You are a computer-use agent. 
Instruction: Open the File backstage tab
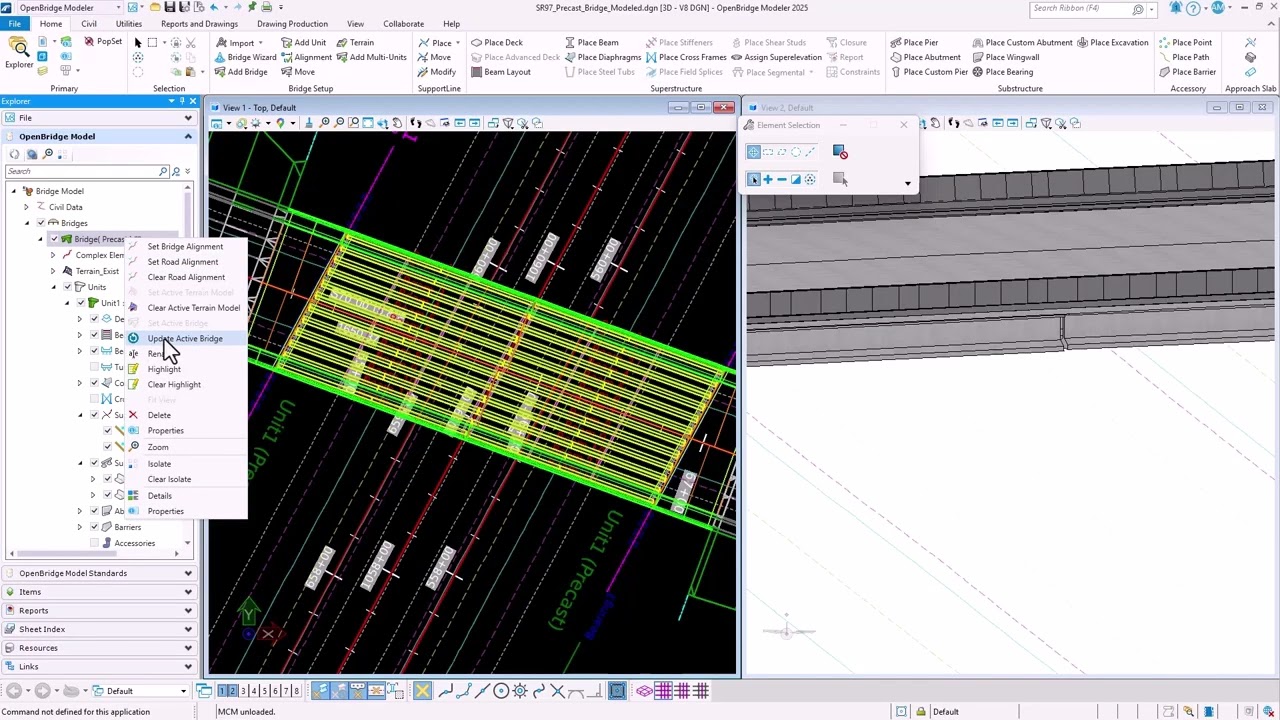coord(15,24)
